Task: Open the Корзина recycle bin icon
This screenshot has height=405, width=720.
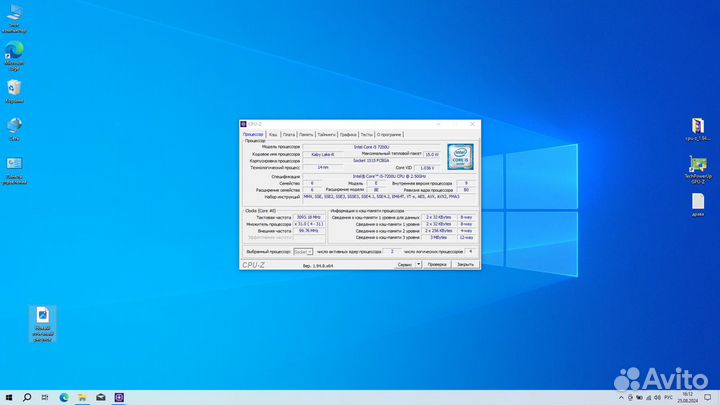Action: tap(14, 91)
